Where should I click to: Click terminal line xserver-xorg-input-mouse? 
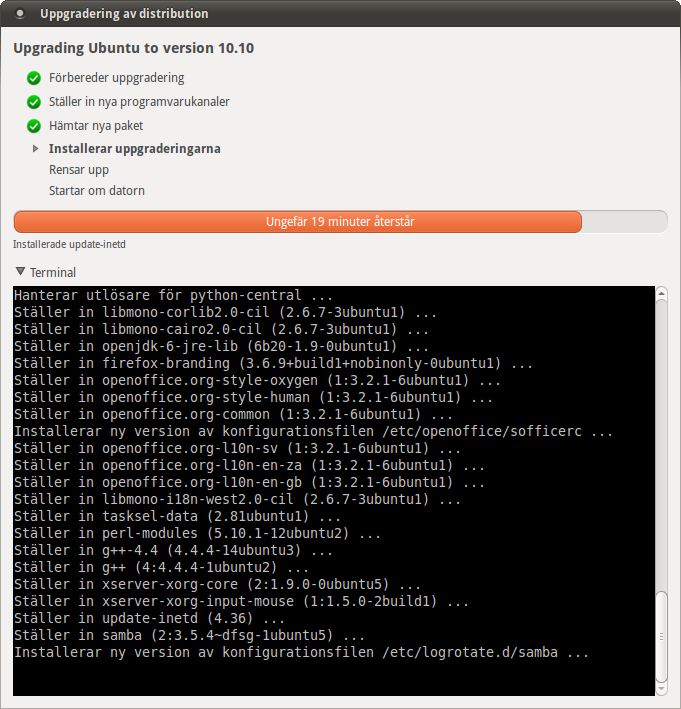click(x=241, y=601)
